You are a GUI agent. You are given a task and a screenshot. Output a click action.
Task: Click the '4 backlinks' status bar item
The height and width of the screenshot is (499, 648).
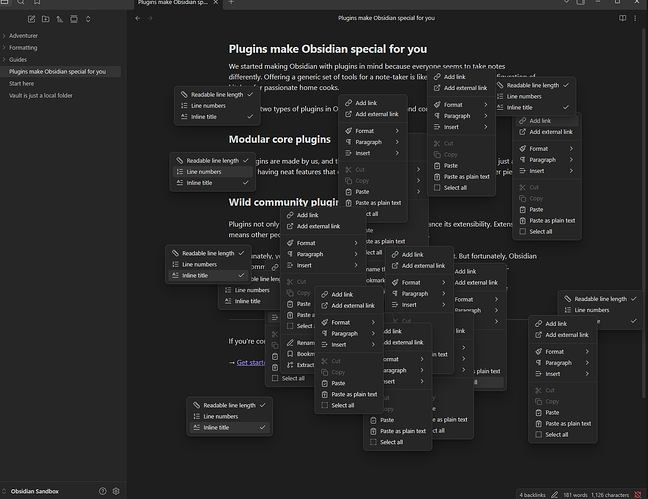(x=533, y=494)
